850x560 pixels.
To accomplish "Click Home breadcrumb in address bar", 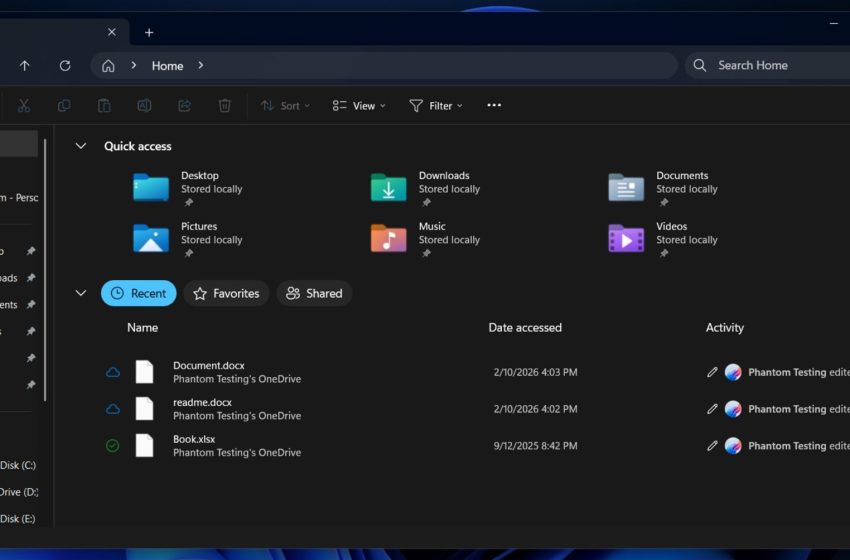I will pos(168,66).
